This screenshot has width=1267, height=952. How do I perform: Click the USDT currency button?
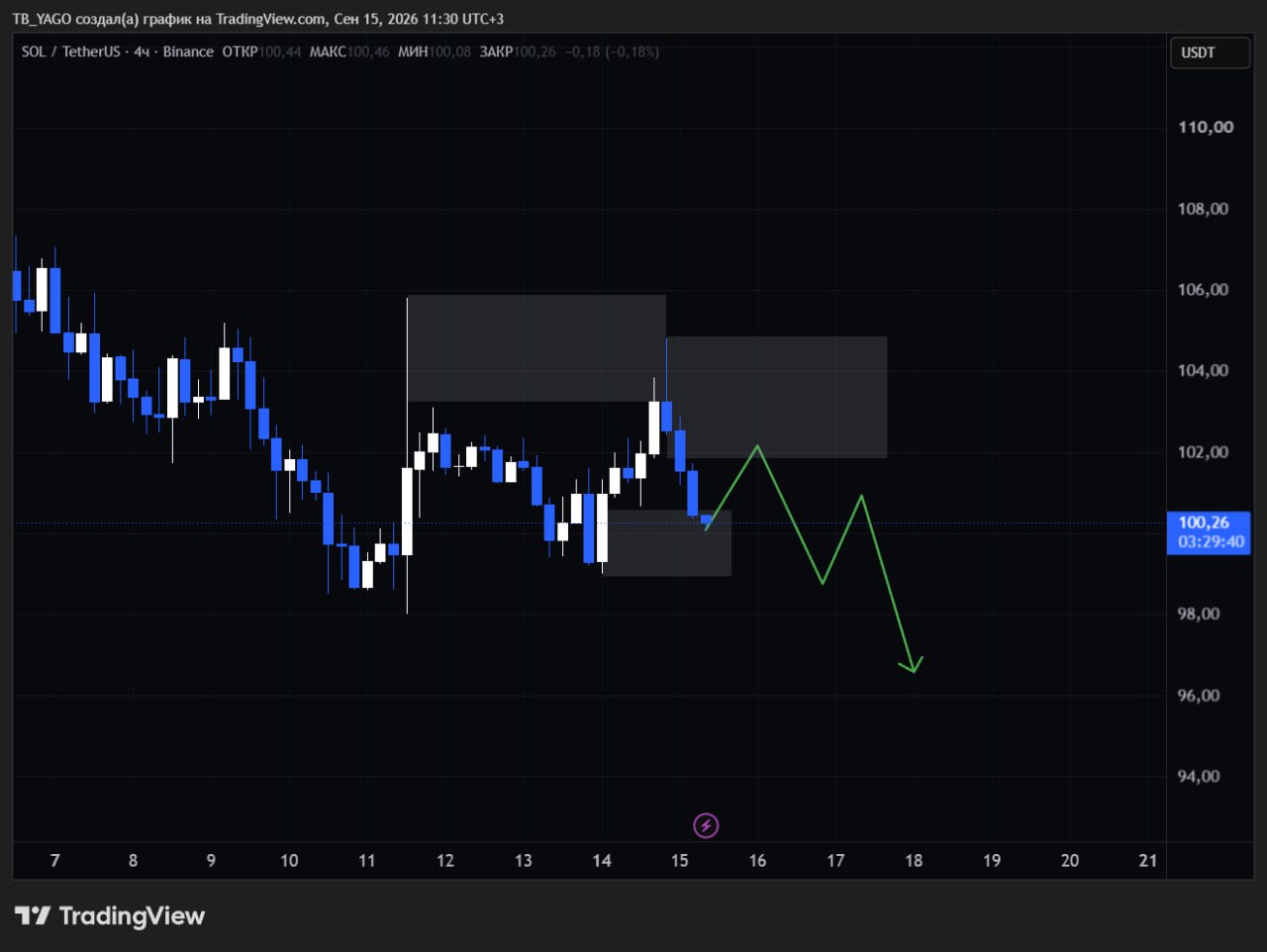(1210, 52)
